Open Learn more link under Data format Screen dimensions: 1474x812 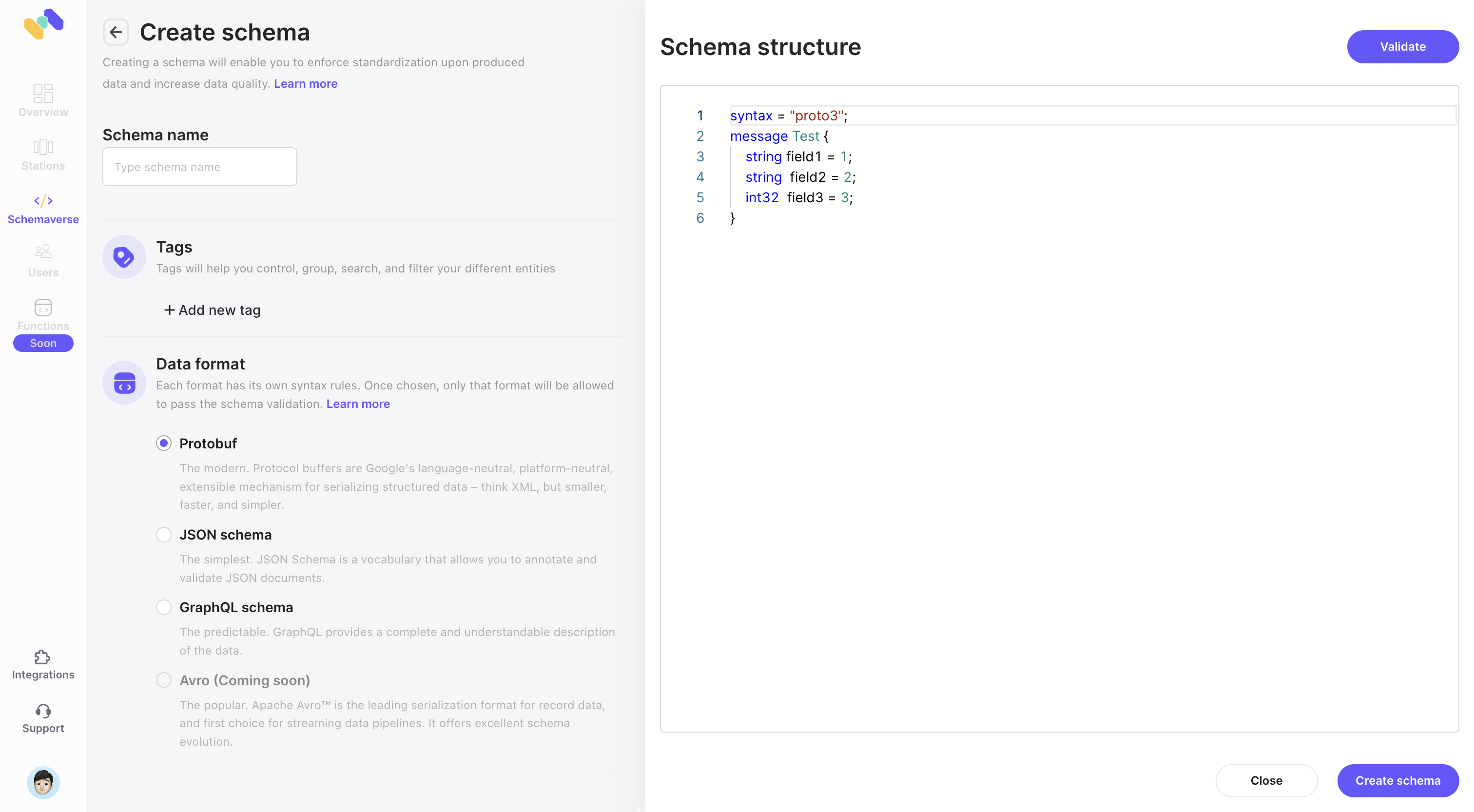[x=358, y=404]
